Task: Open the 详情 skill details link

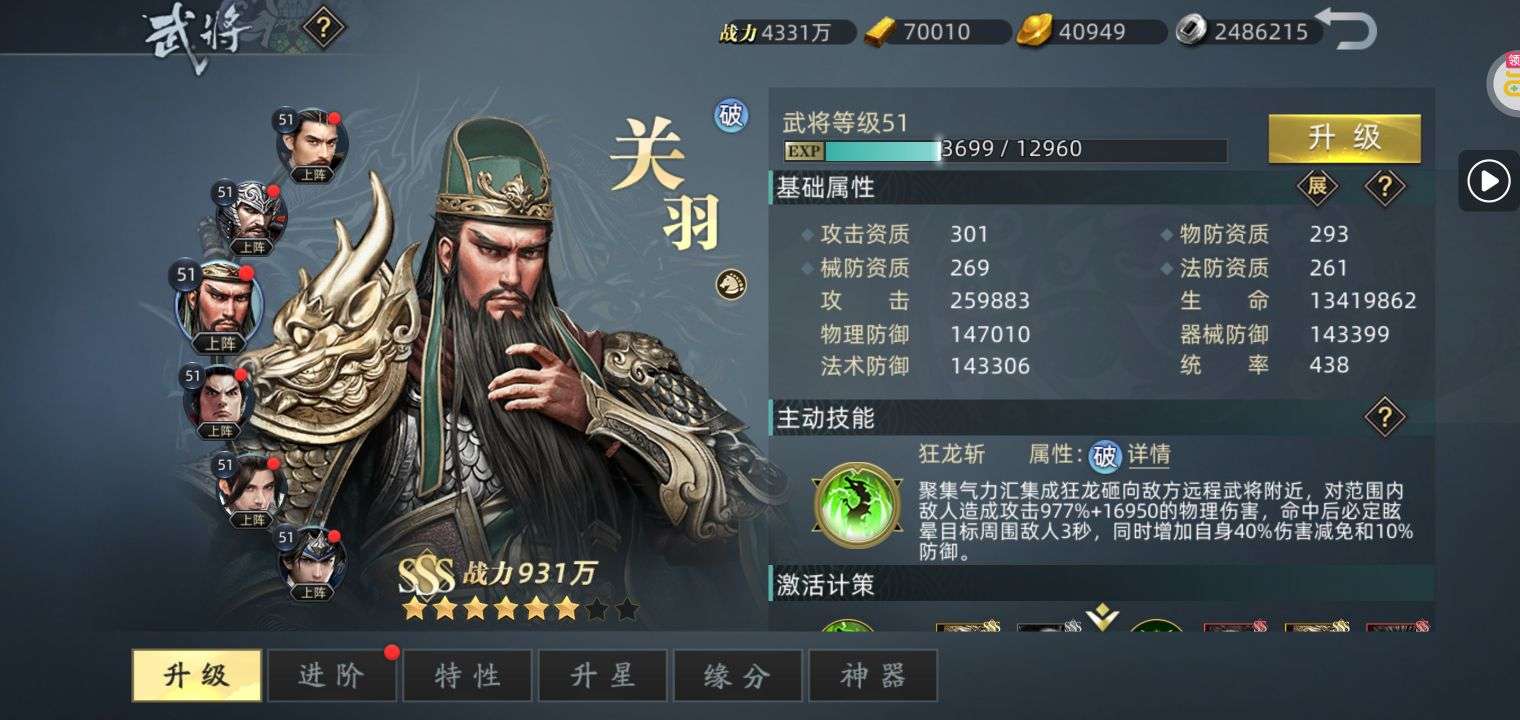Action: [x=1149, y=455]
